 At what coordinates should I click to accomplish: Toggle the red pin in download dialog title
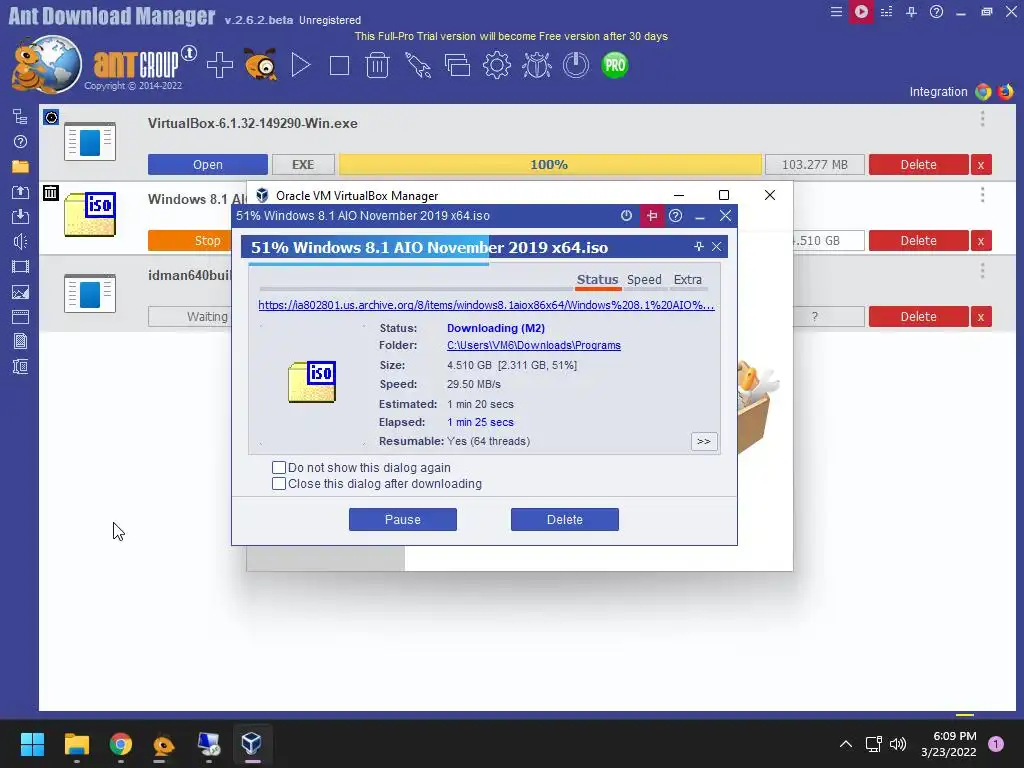point(652,216)
